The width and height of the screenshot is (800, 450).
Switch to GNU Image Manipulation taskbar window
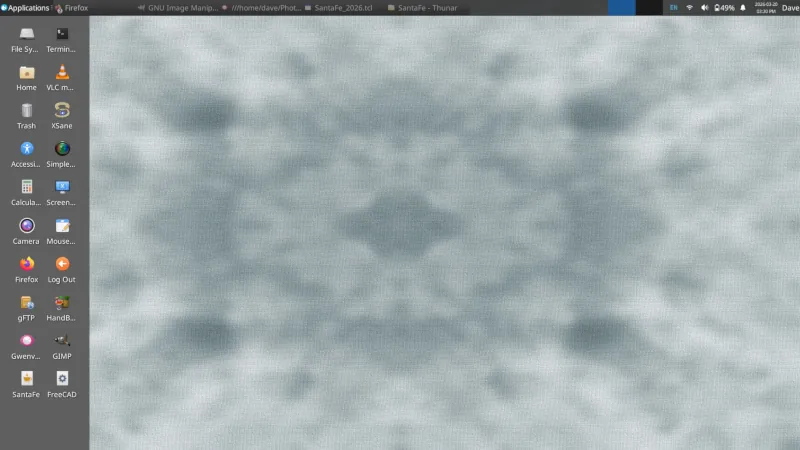[176, 7]
